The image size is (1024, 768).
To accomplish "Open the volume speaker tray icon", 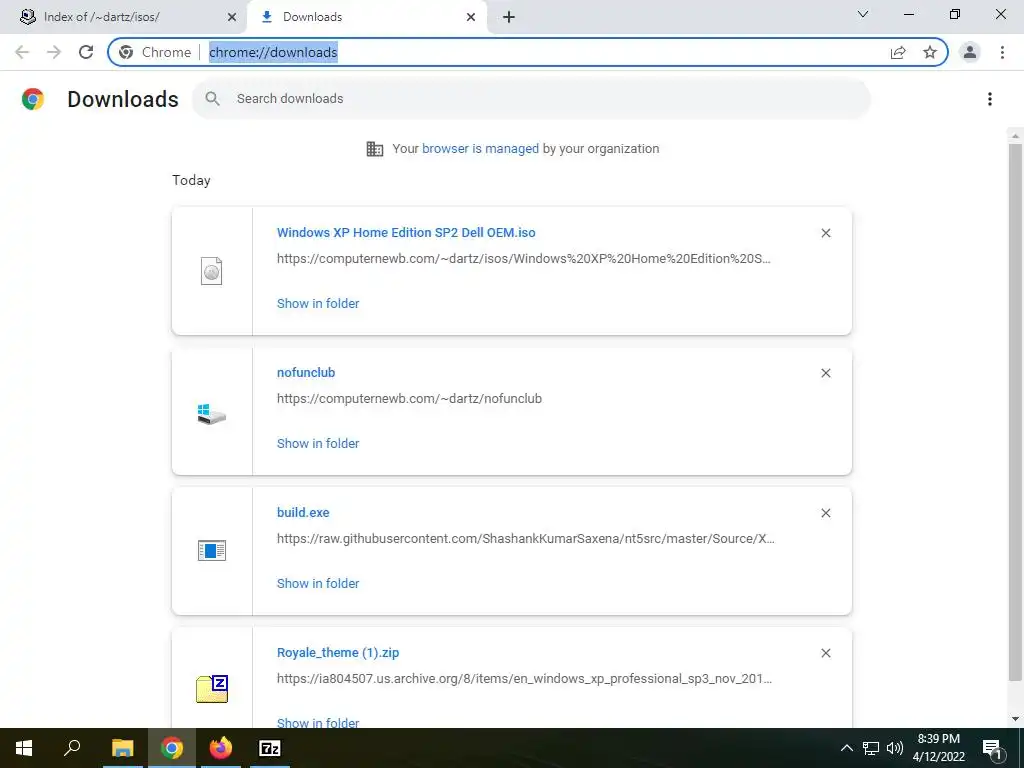I will tap(895, 748).
